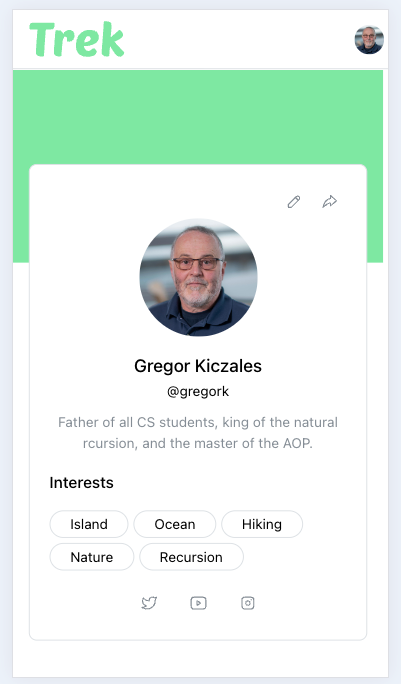The image size is (401, 684).
Task: Select the Recursion interest tag
Action: (x=191, y=557)
